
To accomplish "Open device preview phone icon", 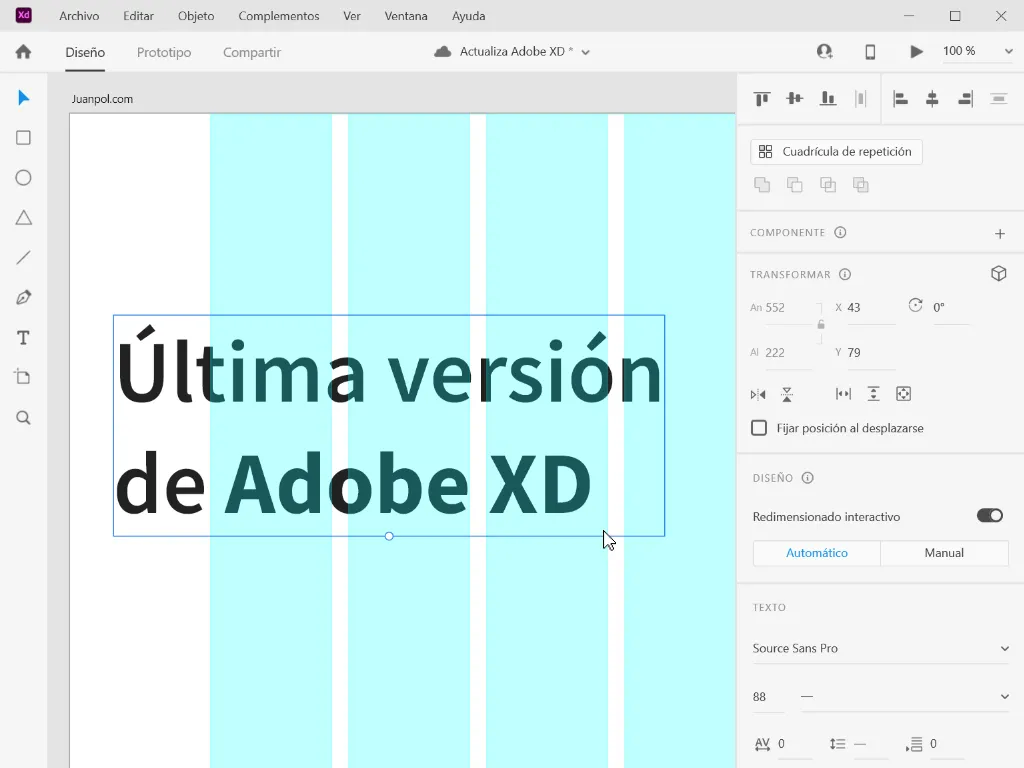I will pos(870,52).
